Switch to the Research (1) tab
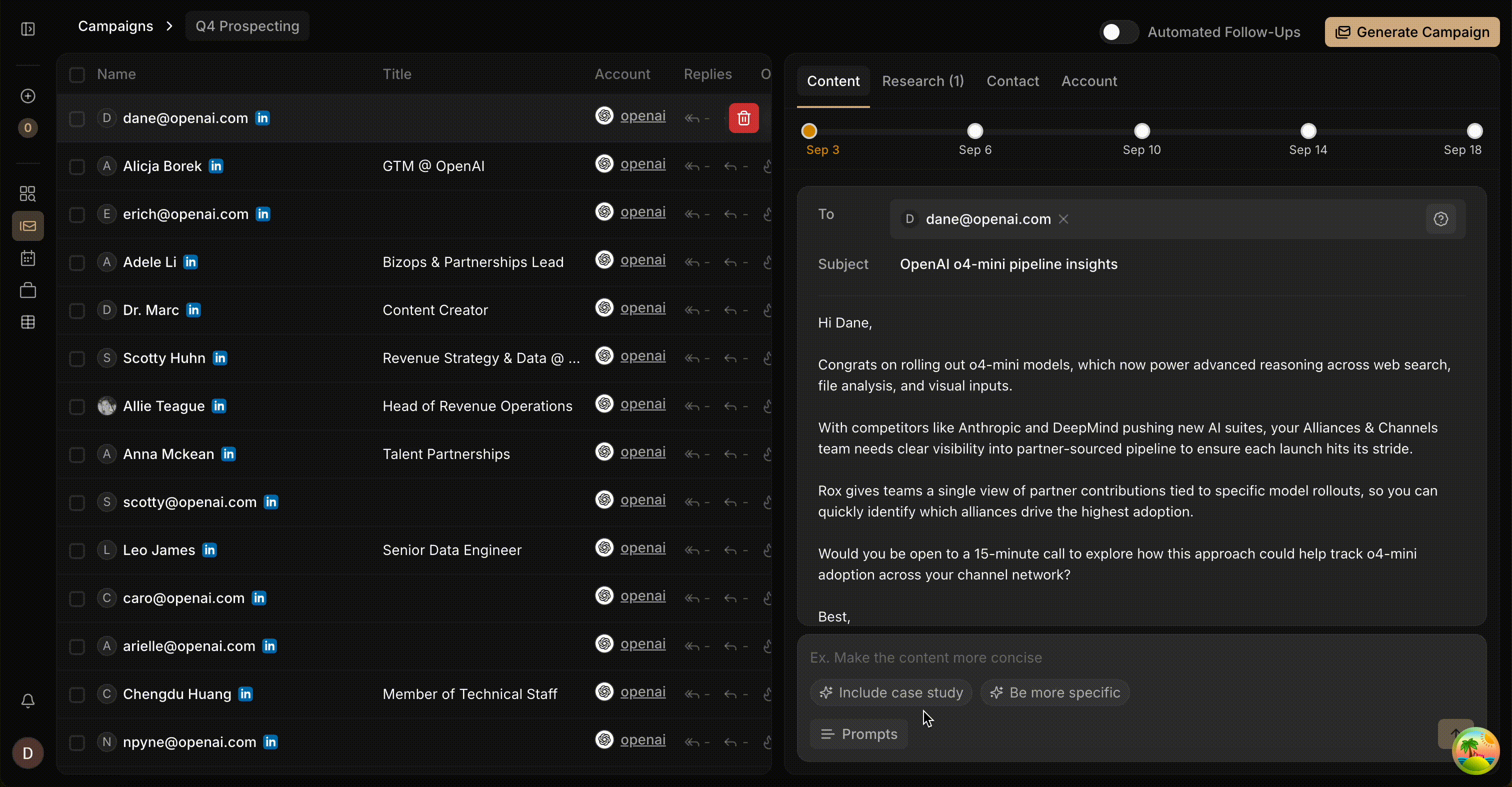The width and height of the screenshot is (1512, 787). (x=922, y=81)
